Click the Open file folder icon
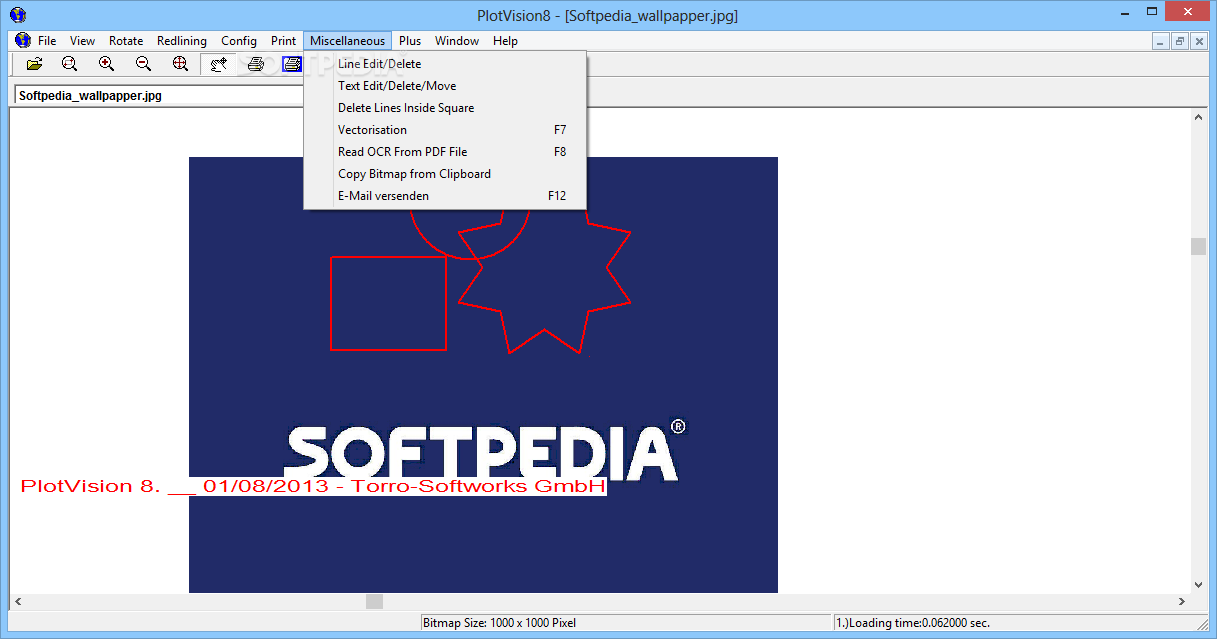 [x=34, y=64]
